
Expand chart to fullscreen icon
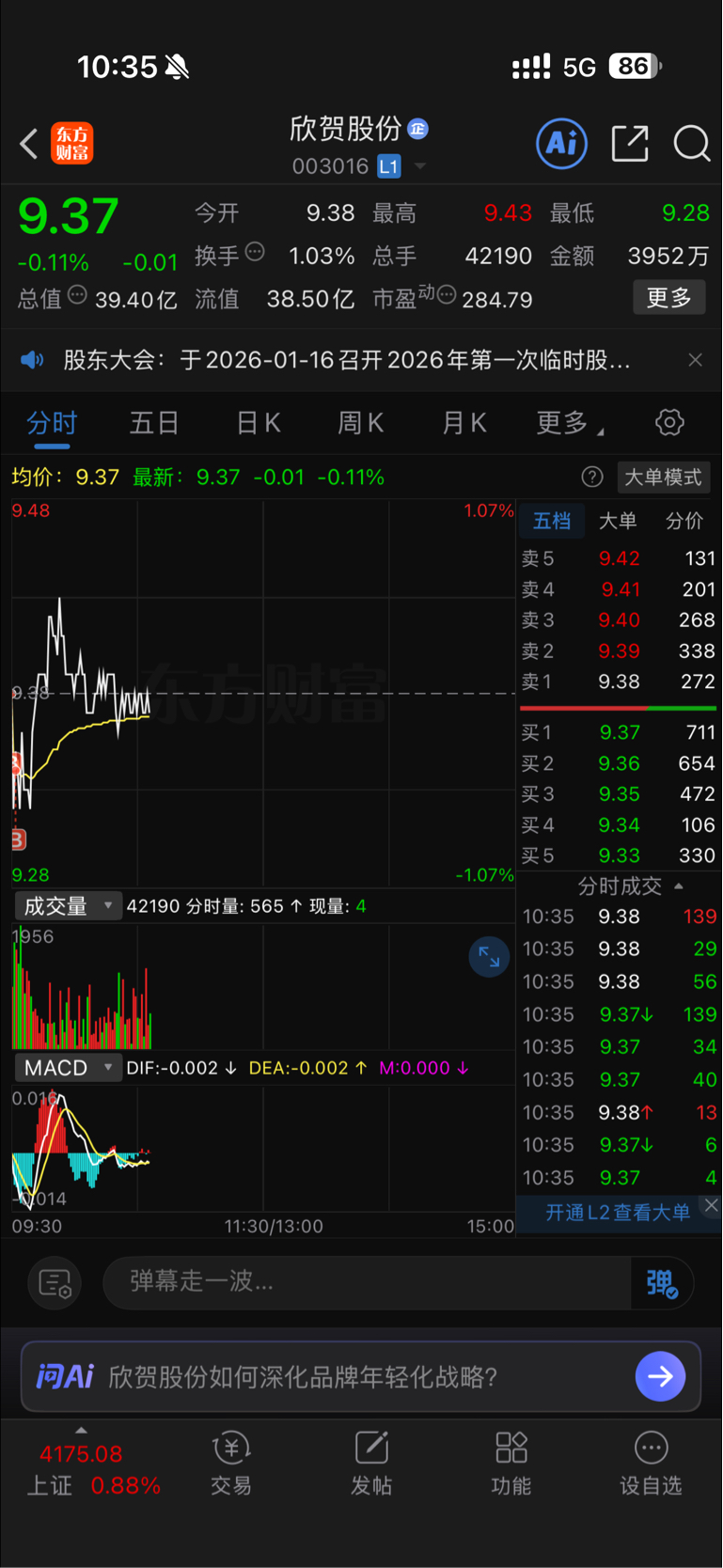coord(489,957)
